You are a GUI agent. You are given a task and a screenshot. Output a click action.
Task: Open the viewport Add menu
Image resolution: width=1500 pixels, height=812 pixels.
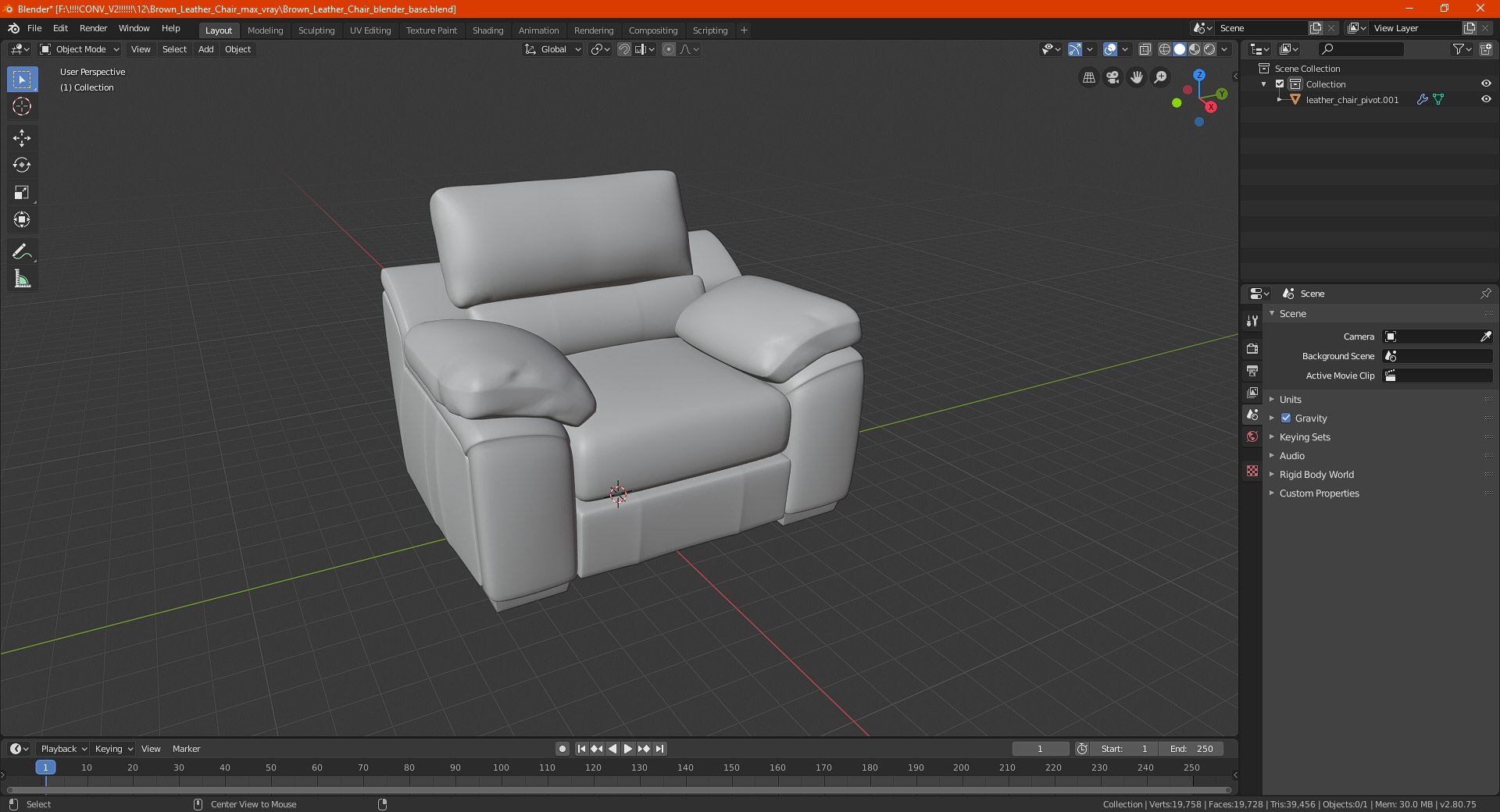pyautogui.click(x=205, y=49)
